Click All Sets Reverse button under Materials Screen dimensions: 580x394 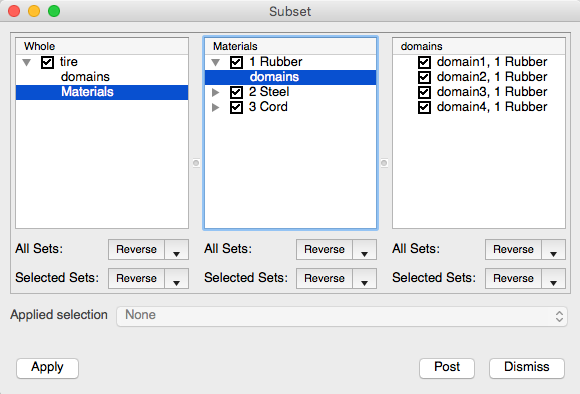[324, 250]
